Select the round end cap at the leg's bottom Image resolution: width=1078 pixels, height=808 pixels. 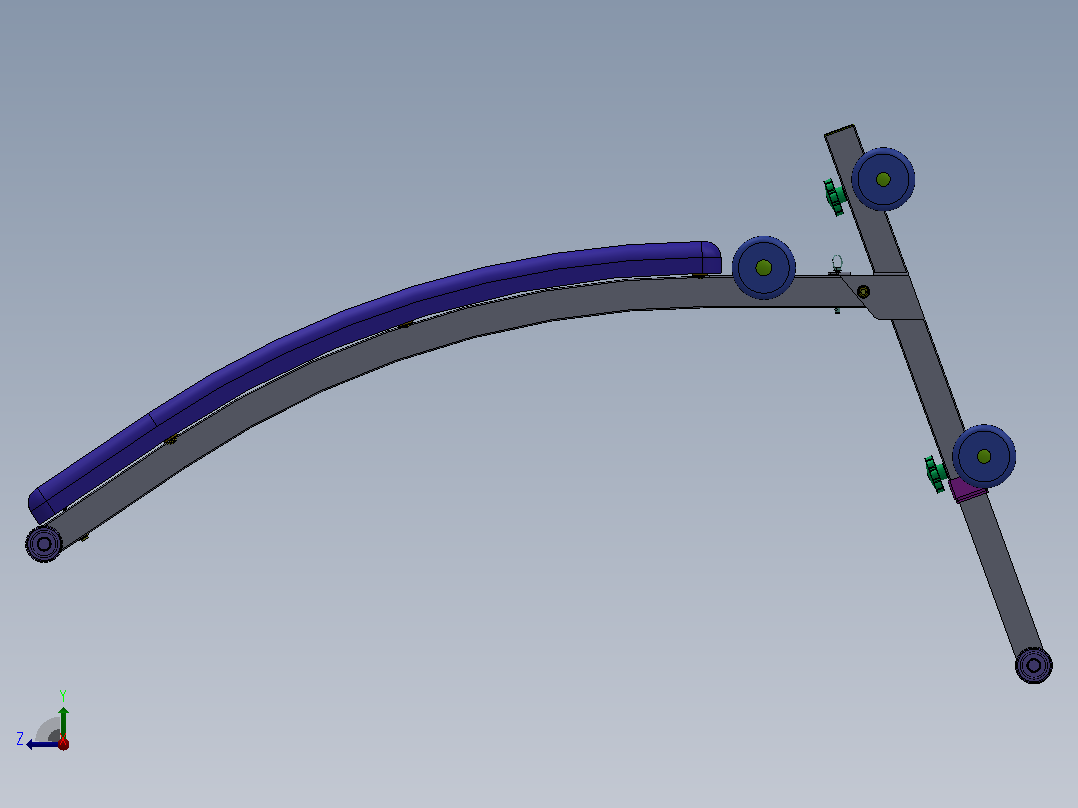1033,665
